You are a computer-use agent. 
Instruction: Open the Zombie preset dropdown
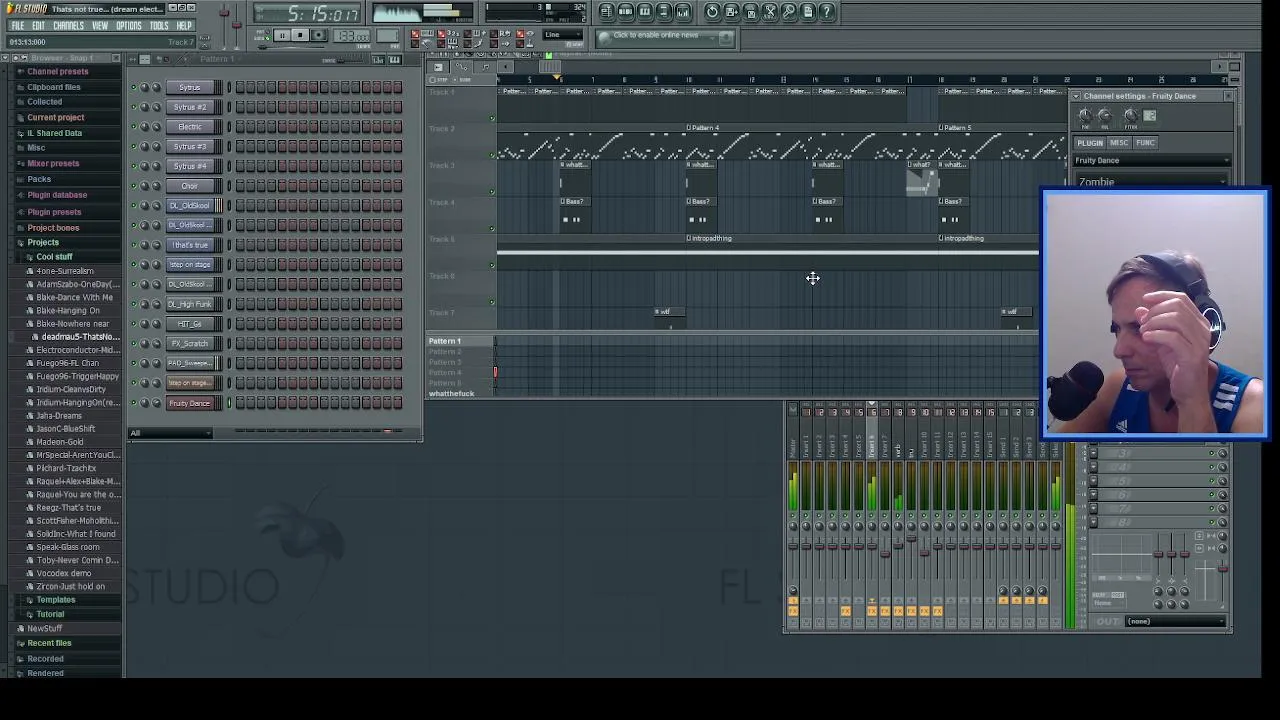[1152, 182]
